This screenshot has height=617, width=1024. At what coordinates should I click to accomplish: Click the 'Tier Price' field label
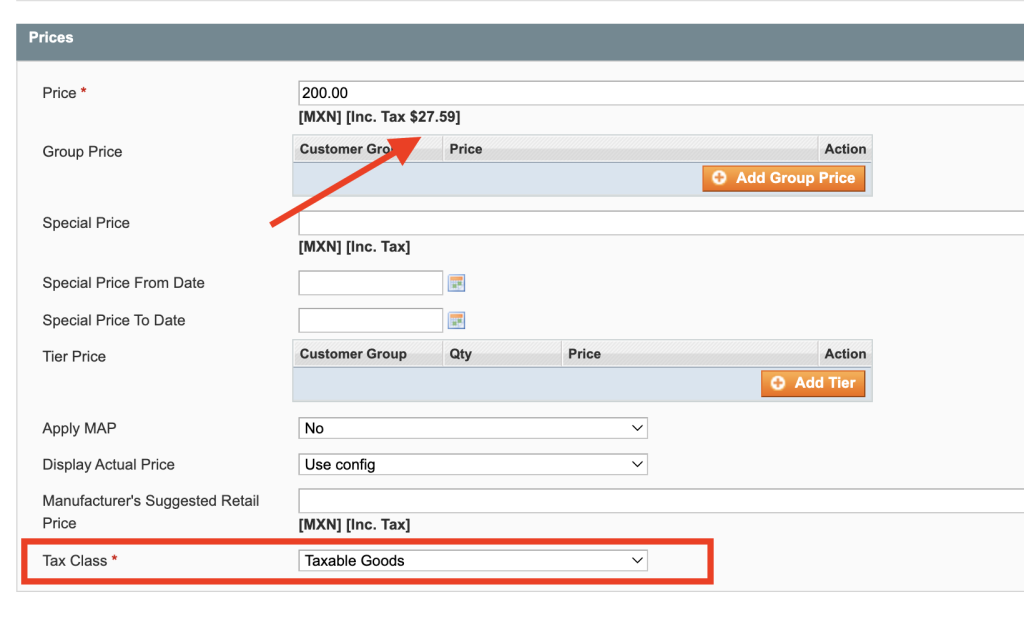click(74, 356)
